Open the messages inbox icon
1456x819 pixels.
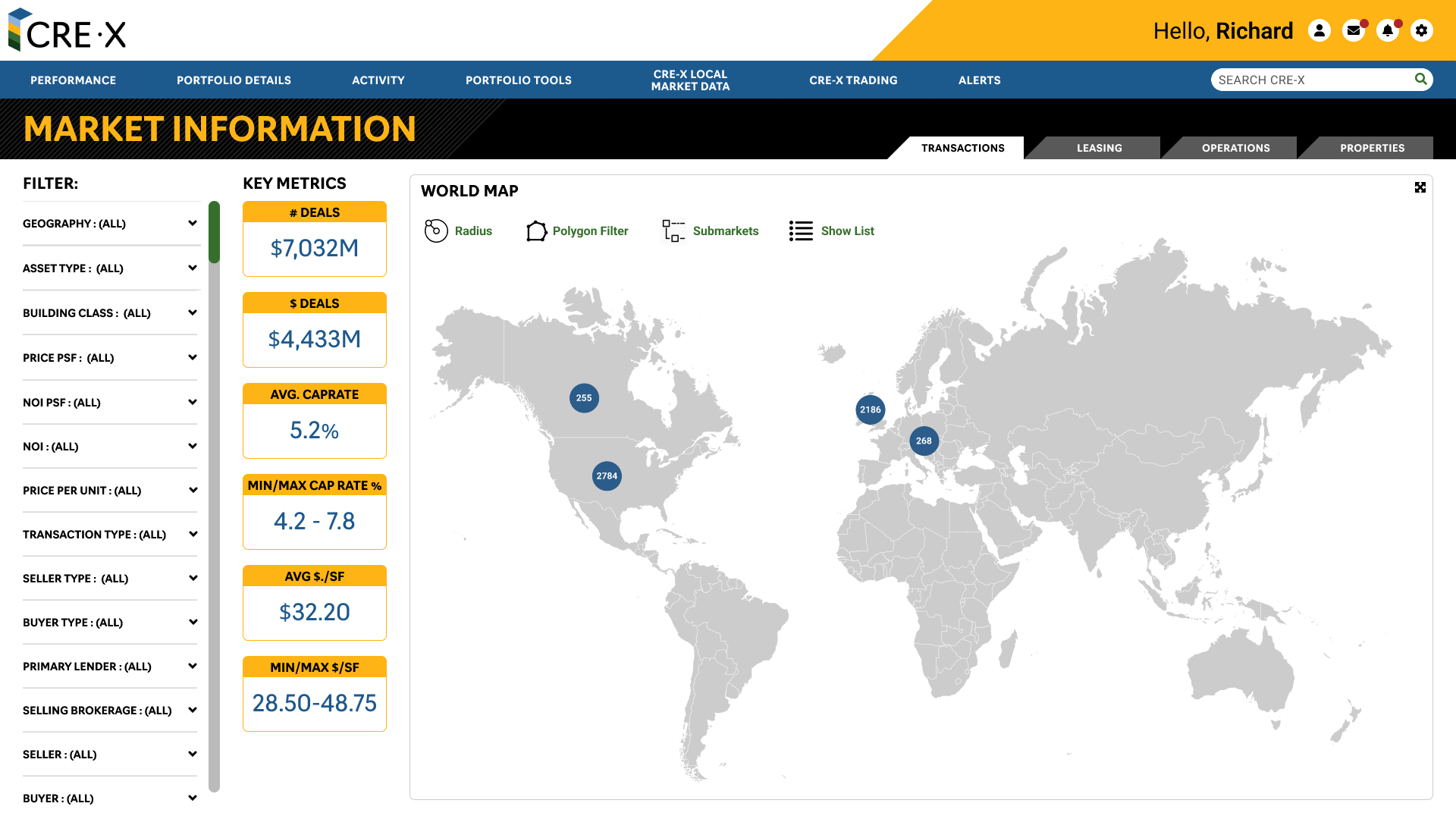pos(1354,30)
